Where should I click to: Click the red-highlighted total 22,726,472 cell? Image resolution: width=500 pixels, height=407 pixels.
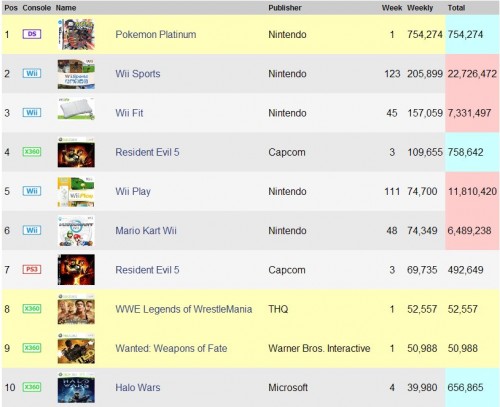point(472,74)
